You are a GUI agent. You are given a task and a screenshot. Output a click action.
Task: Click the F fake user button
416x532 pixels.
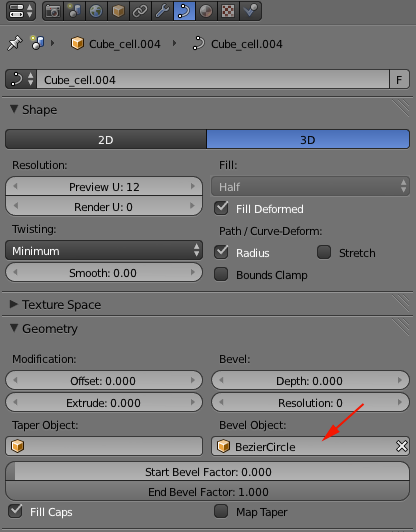(x=399, y=80)
